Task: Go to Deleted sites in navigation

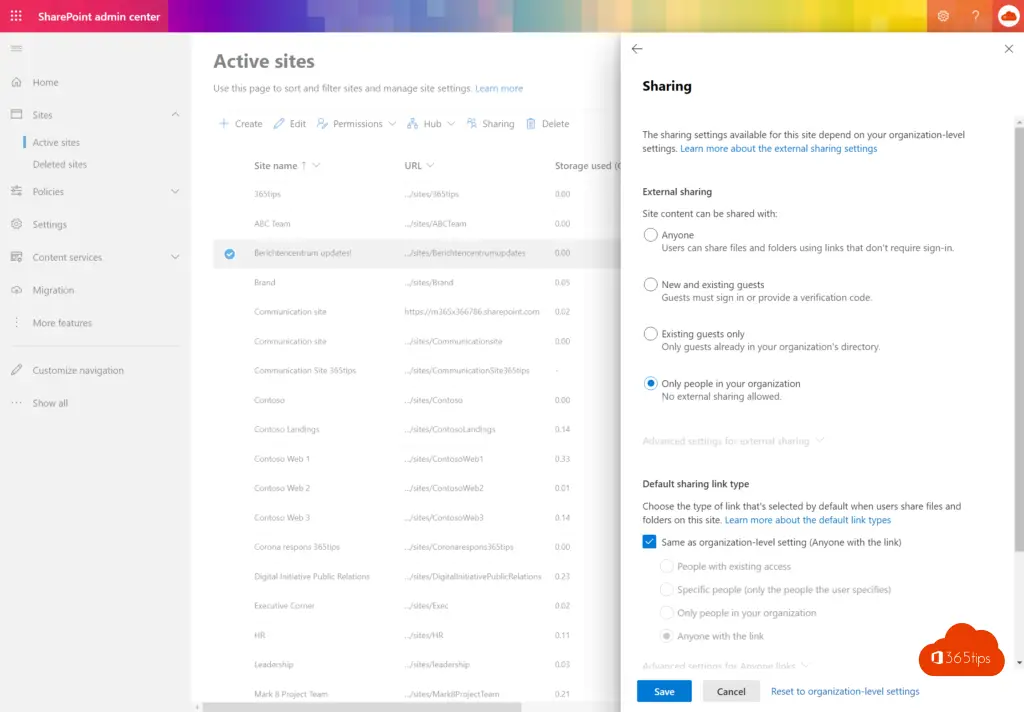Action: 60,164
